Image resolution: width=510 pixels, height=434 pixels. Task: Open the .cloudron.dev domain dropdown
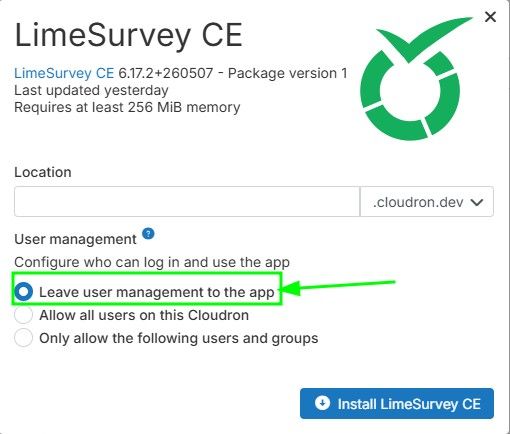[x=427, y=202]
